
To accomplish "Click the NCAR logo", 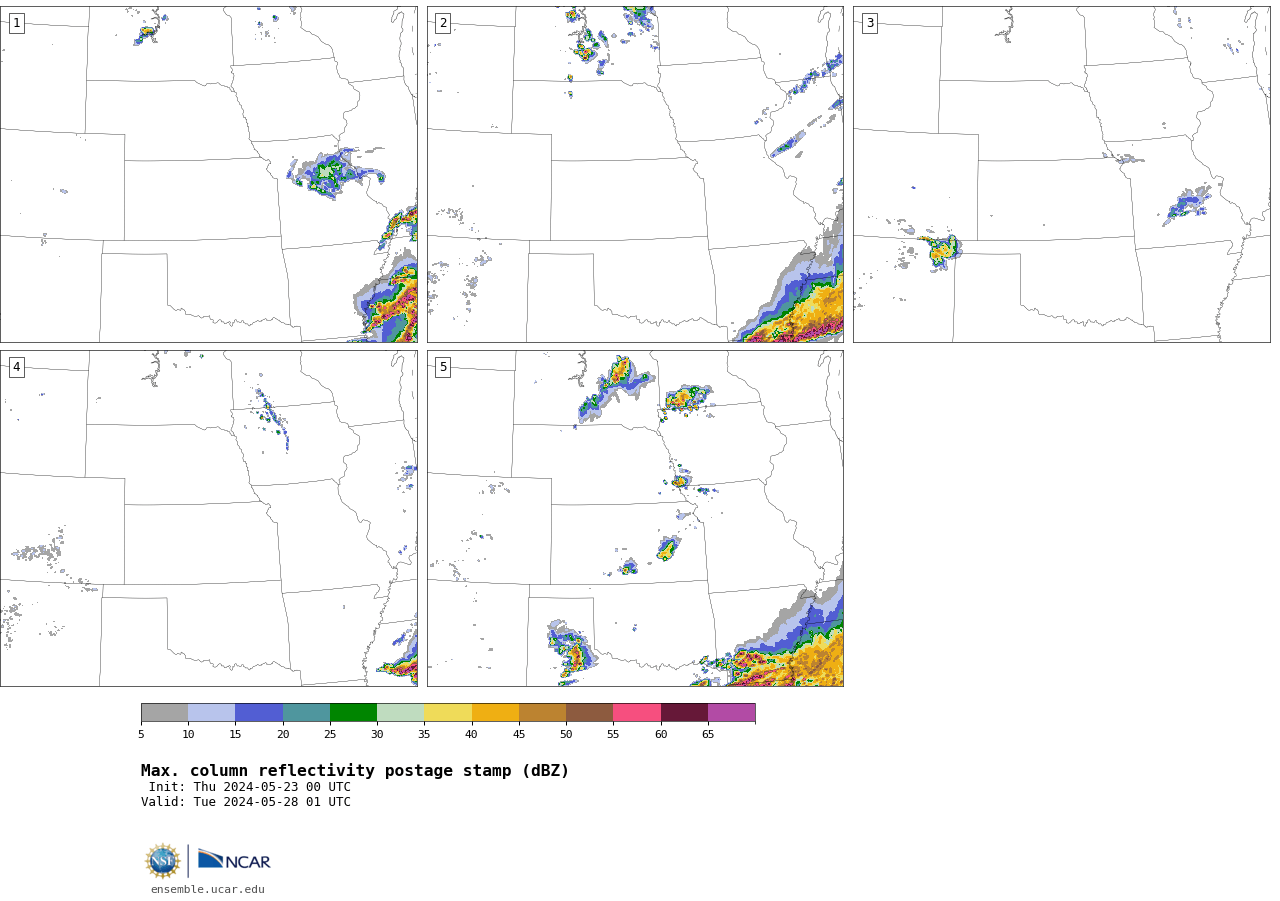I will click(x=234, y=860).
